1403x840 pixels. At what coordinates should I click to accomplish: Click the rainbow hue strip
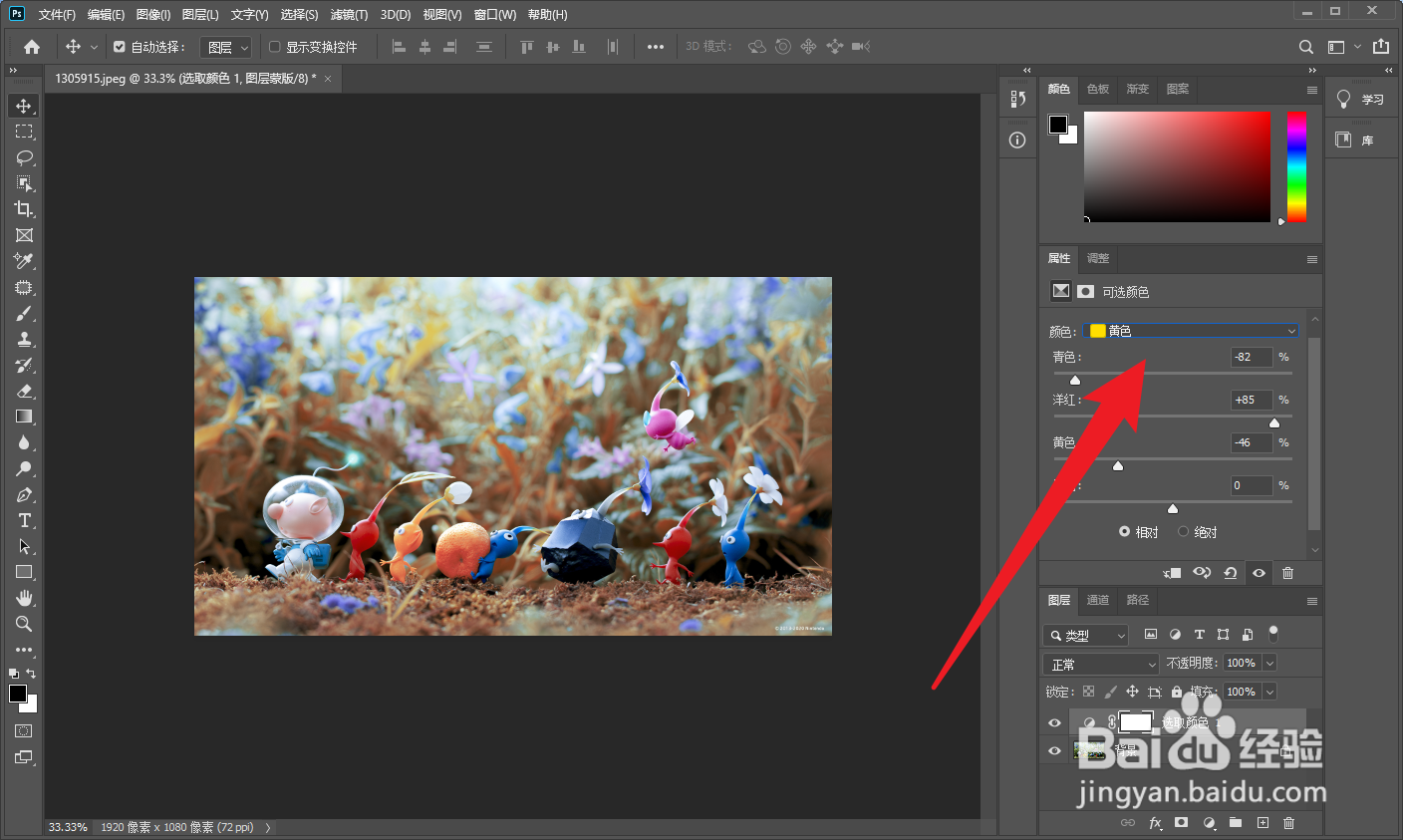pos(1296,166)
